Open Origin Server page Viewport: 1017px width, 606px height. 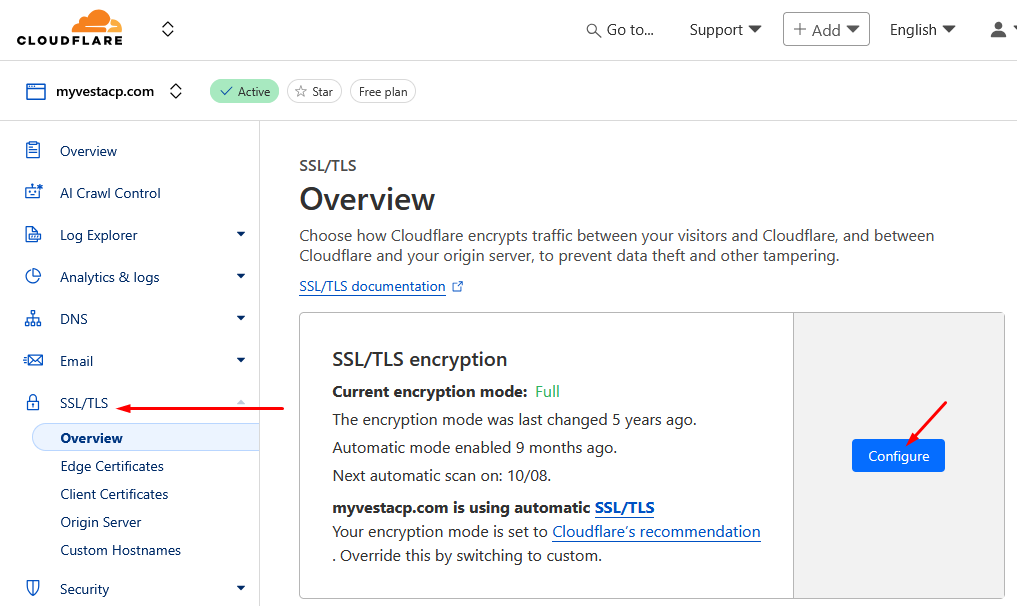[x=101, y=522]
